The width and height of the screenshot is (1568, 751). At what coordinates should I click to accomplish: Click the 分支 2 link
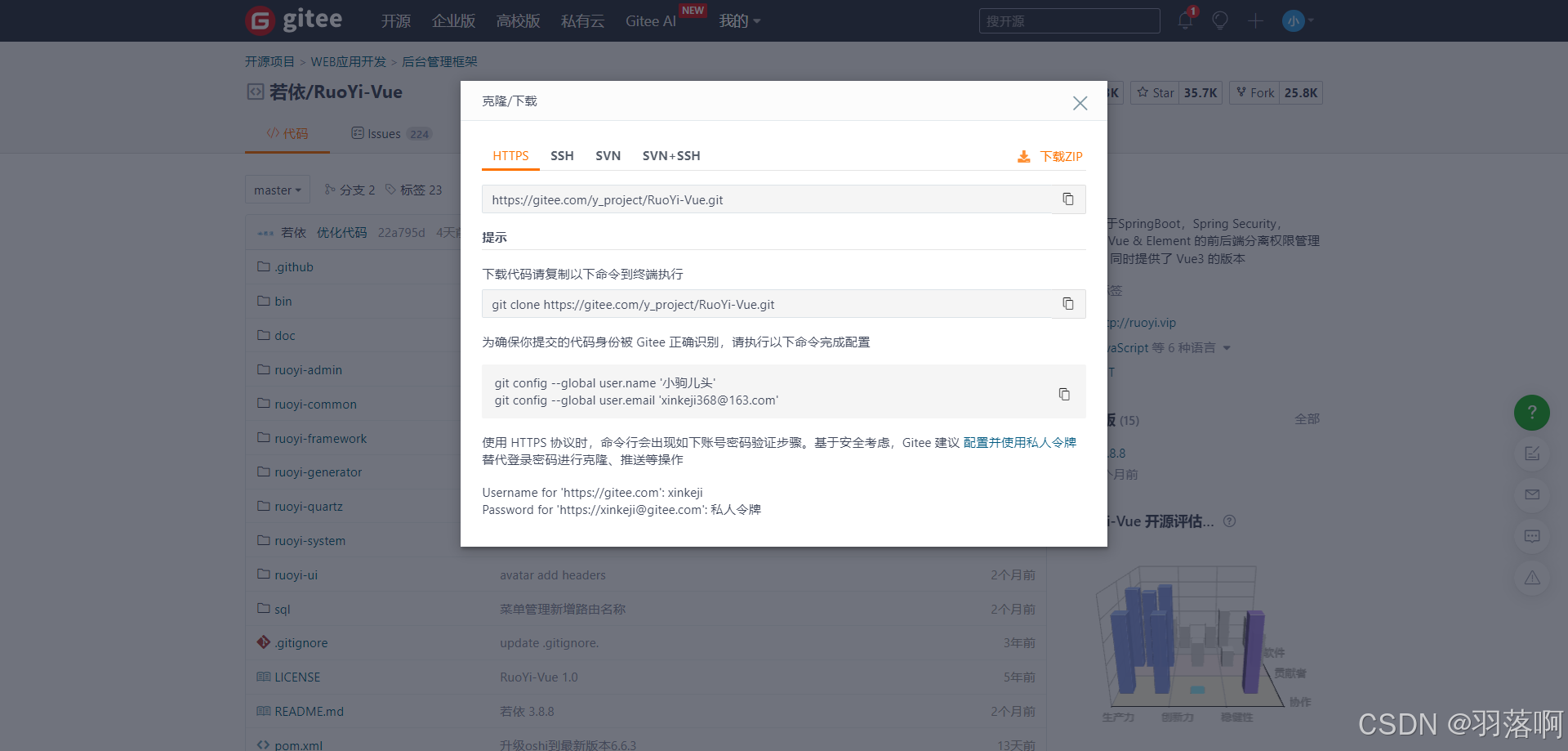[350, 190]
